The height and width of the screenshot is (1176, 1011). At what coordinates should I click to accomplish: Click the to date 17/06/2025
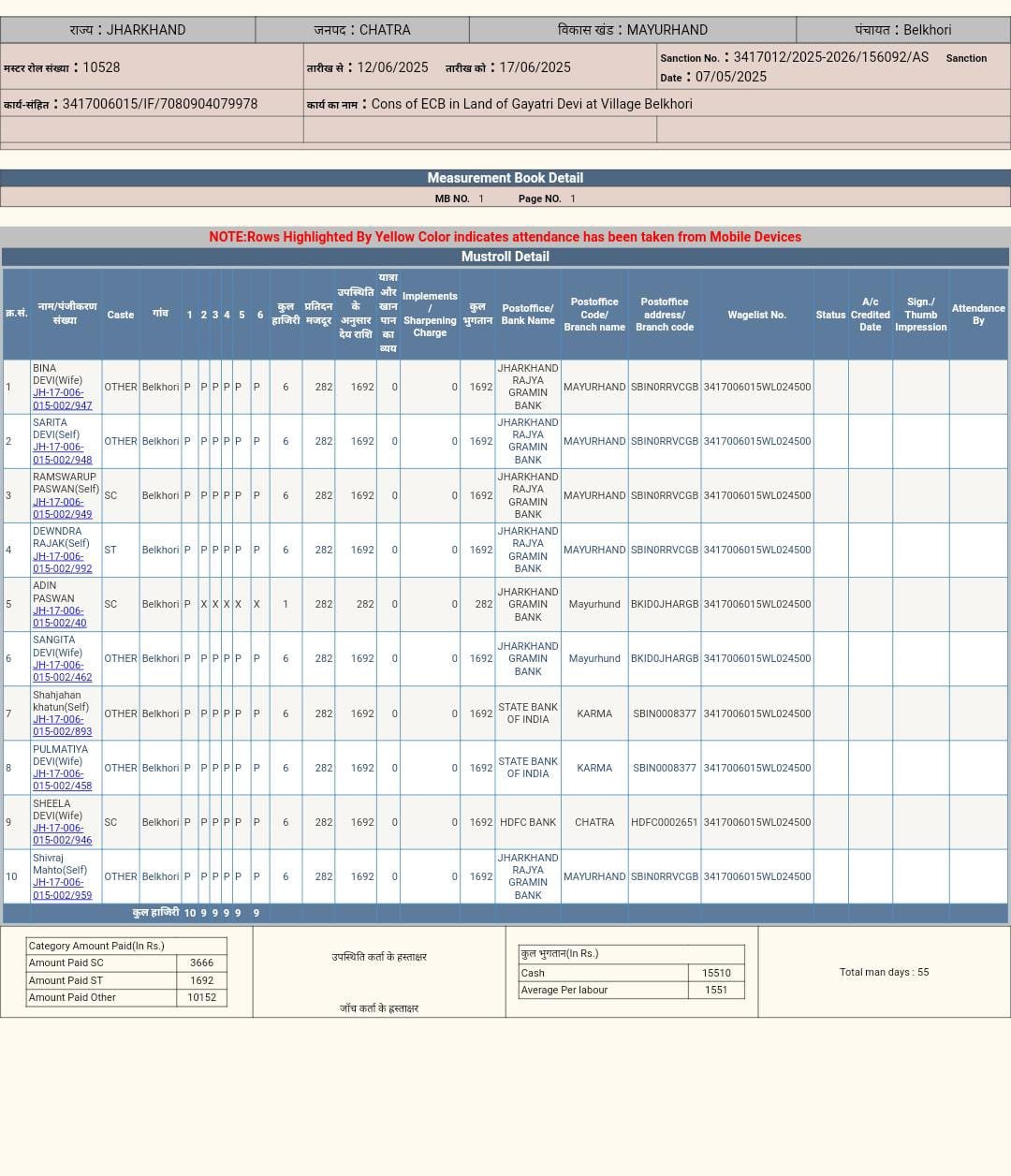pyautogui.click(x=535, y=67)
